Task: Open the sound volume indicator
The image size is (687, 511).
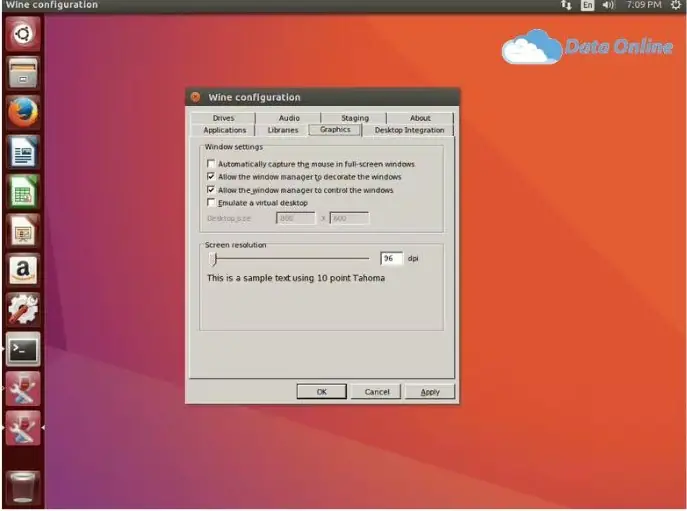Action: click(x=608, y=5)
